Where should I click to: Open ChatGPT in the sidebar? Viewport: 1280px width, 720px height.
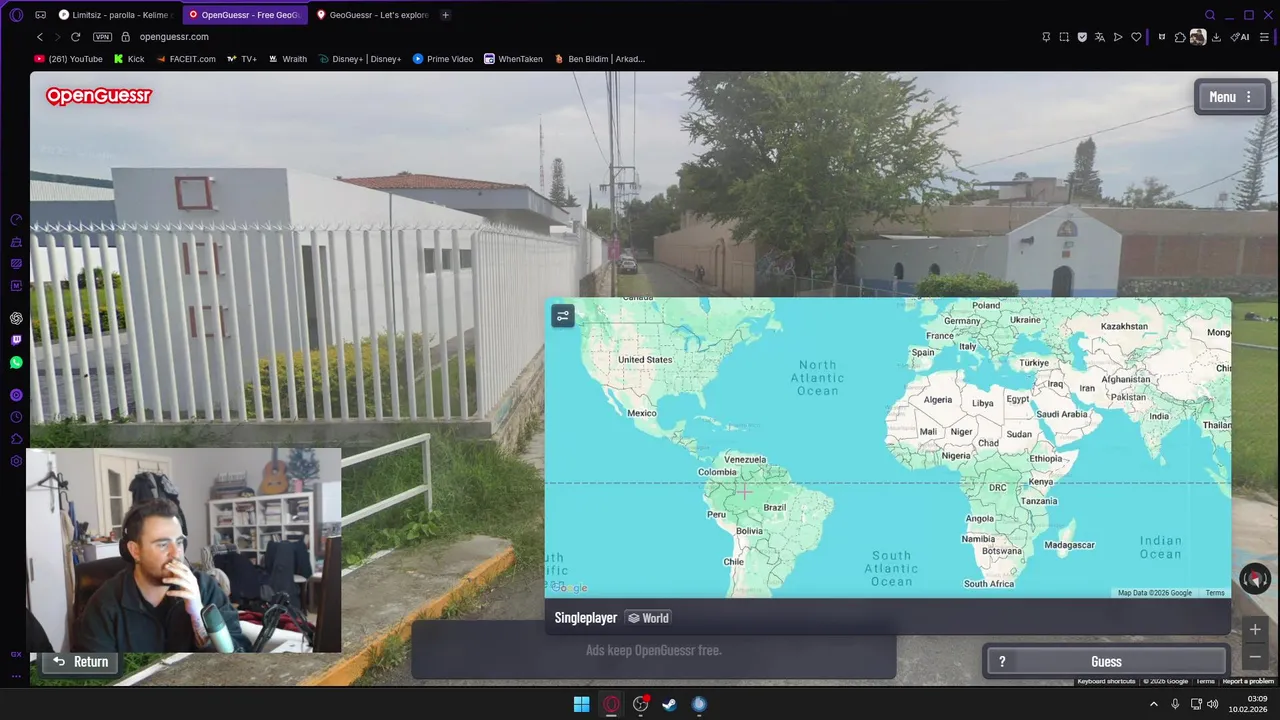[16, 318]
